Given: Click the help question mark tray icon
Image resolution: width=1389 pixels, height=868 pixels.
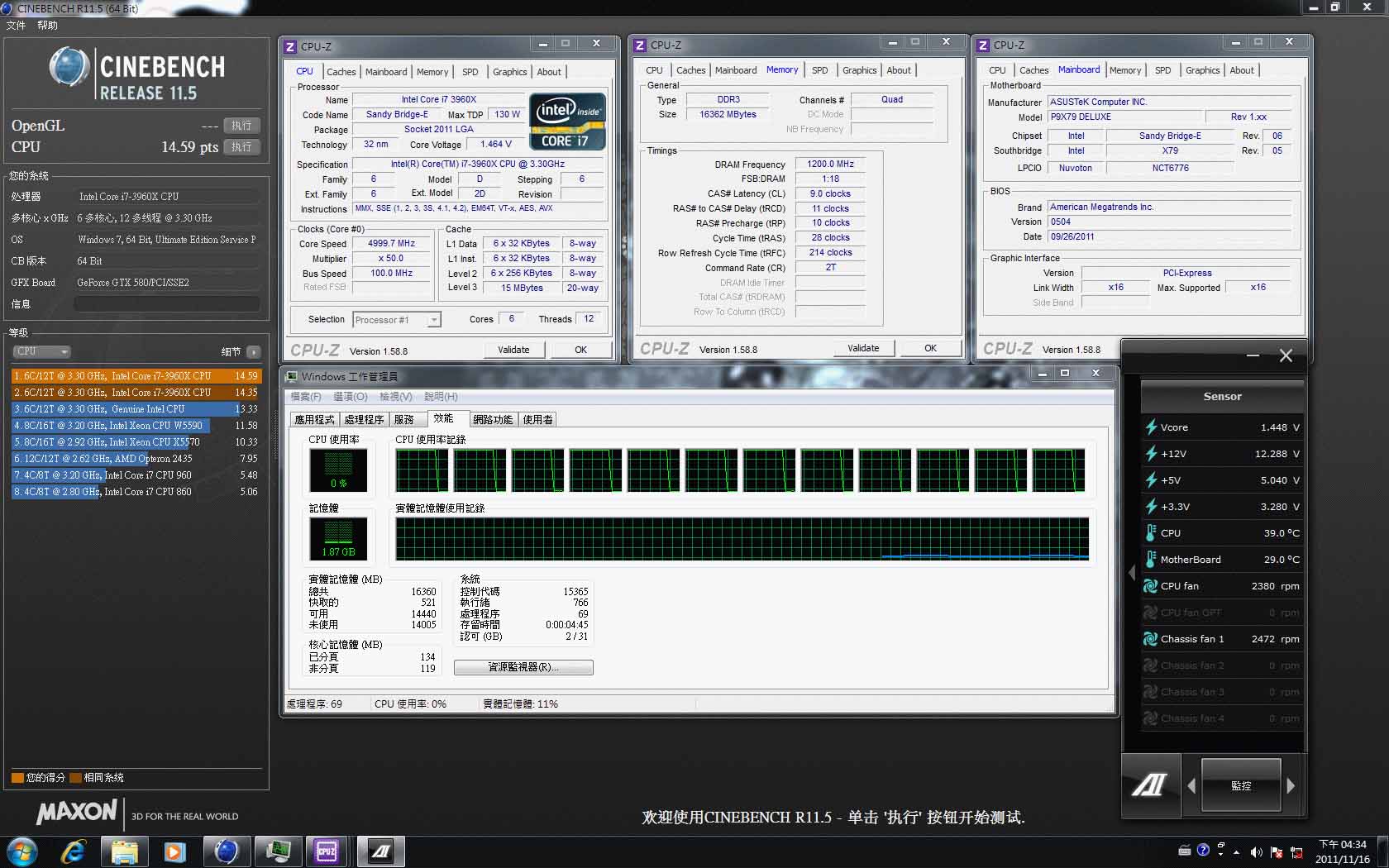Looking at the screenshot, I should pyautogui.click(x=1203, y=851).
